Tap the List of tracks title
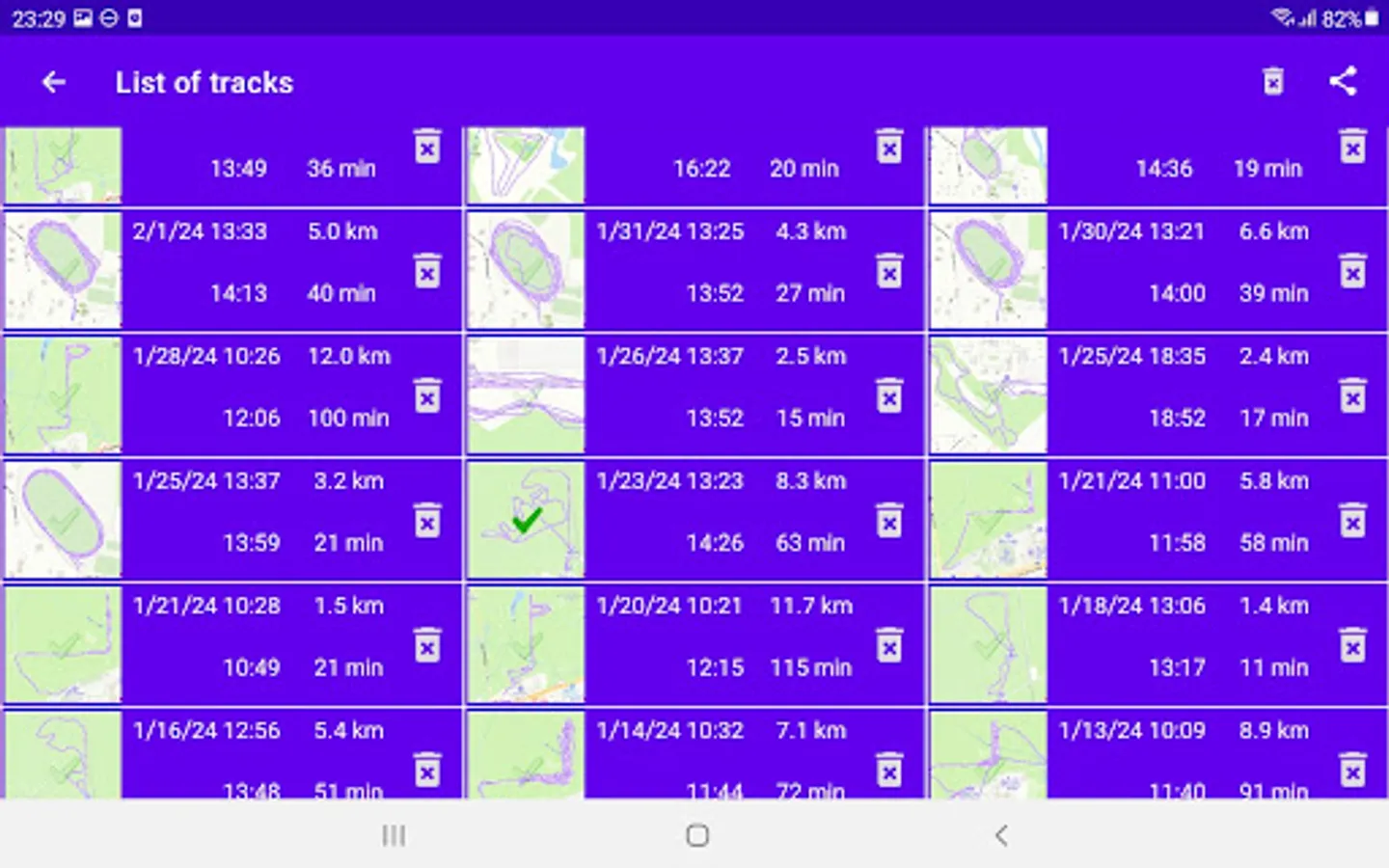Image resolution: width=1389 pixels, height=868 pixels. click(204, 83)
